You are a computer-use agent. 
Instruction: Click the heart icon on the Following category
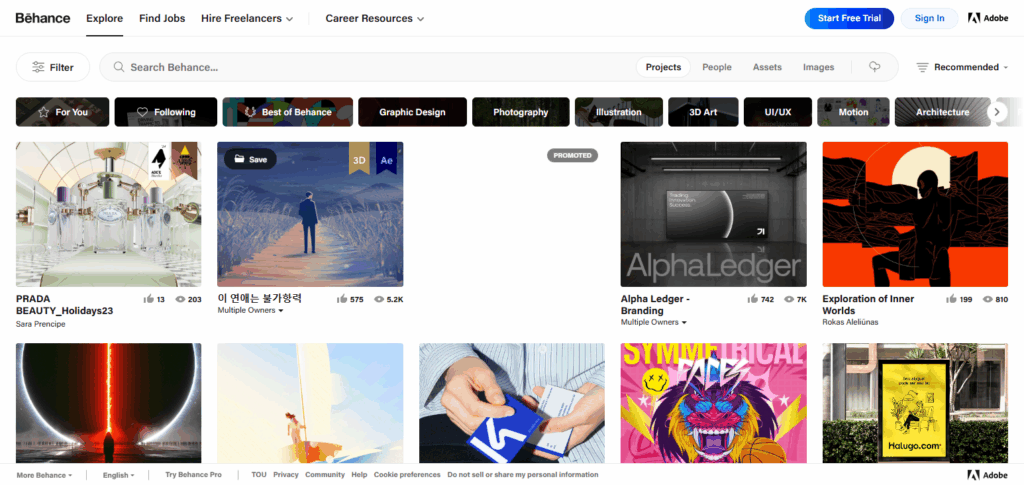click(142, 112)
